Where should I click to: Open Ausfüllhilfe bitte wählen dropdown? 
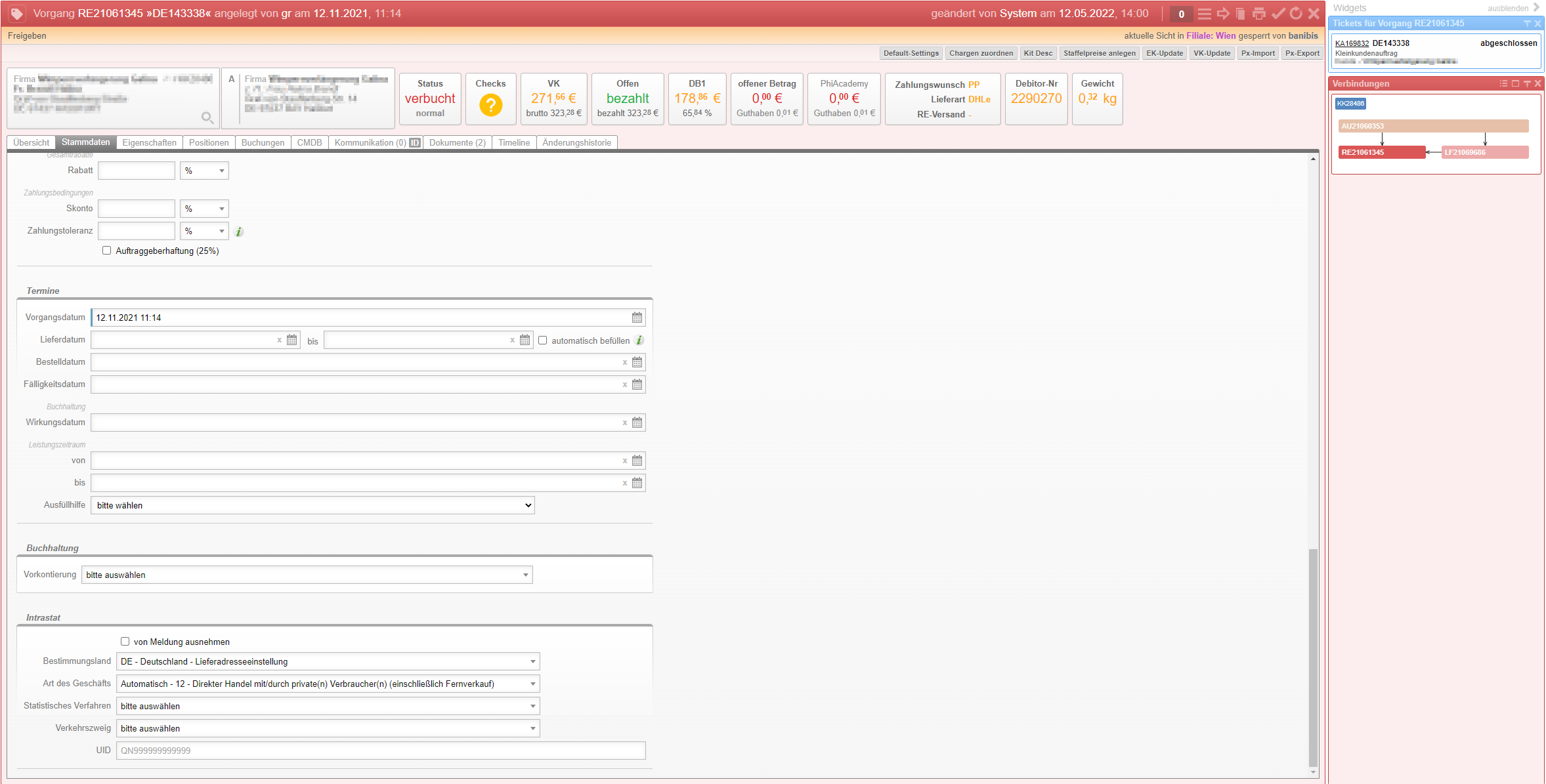(x=312, y=505)
